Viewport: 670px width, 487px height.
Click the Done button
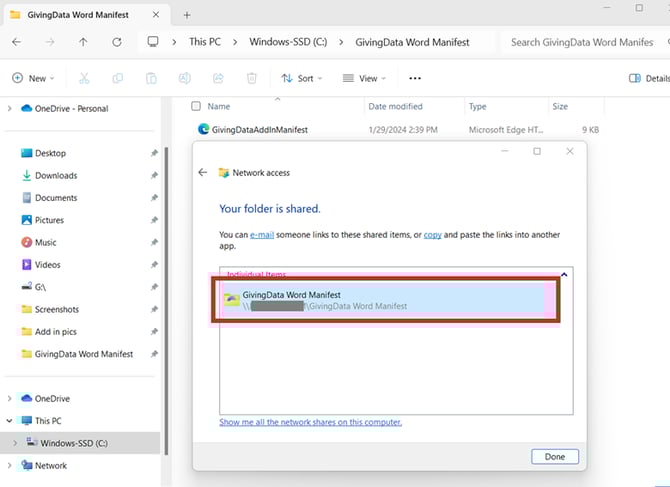555,456
